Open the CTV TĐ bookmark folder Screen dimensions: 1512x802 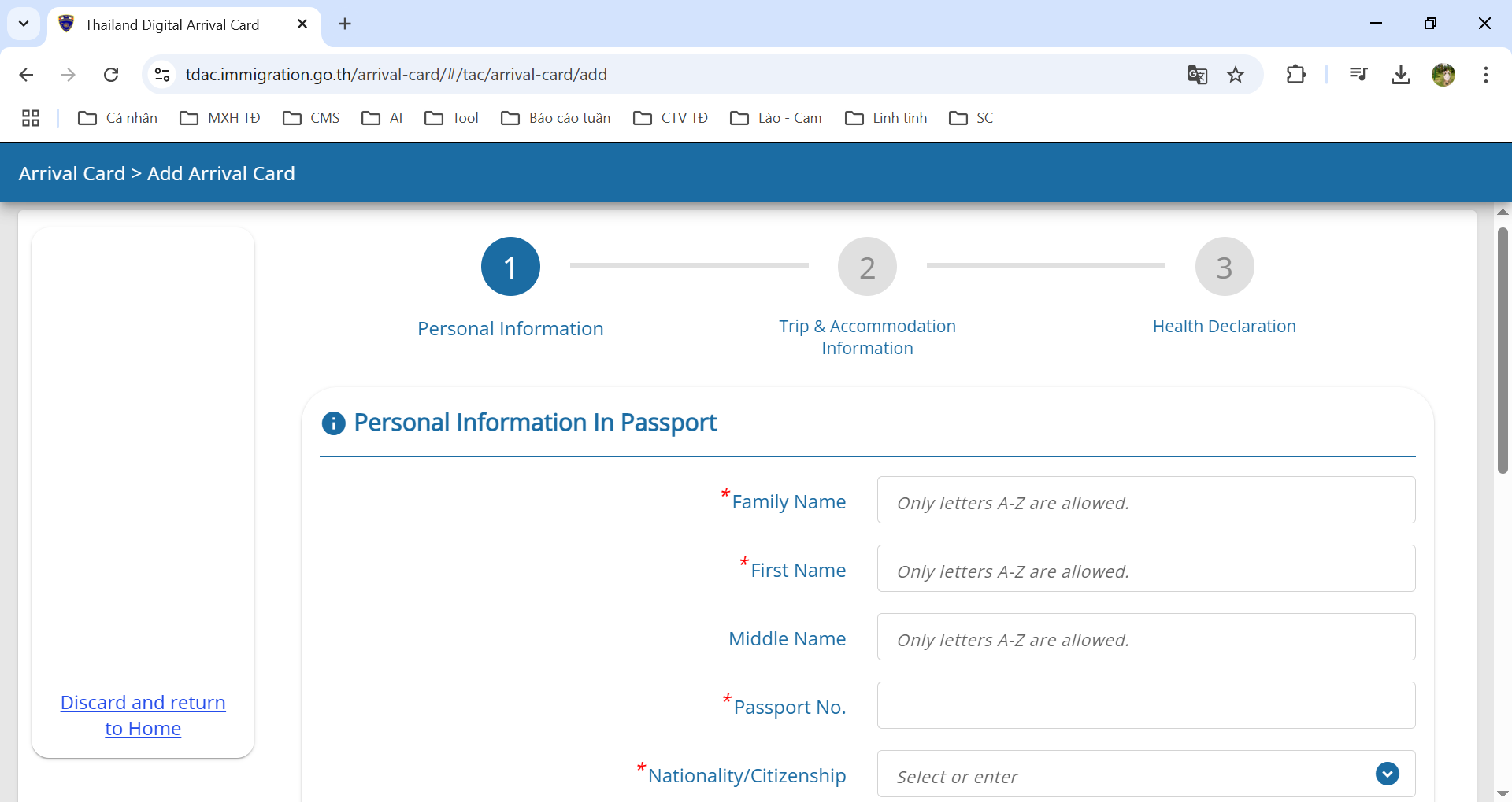coord(671,118)
